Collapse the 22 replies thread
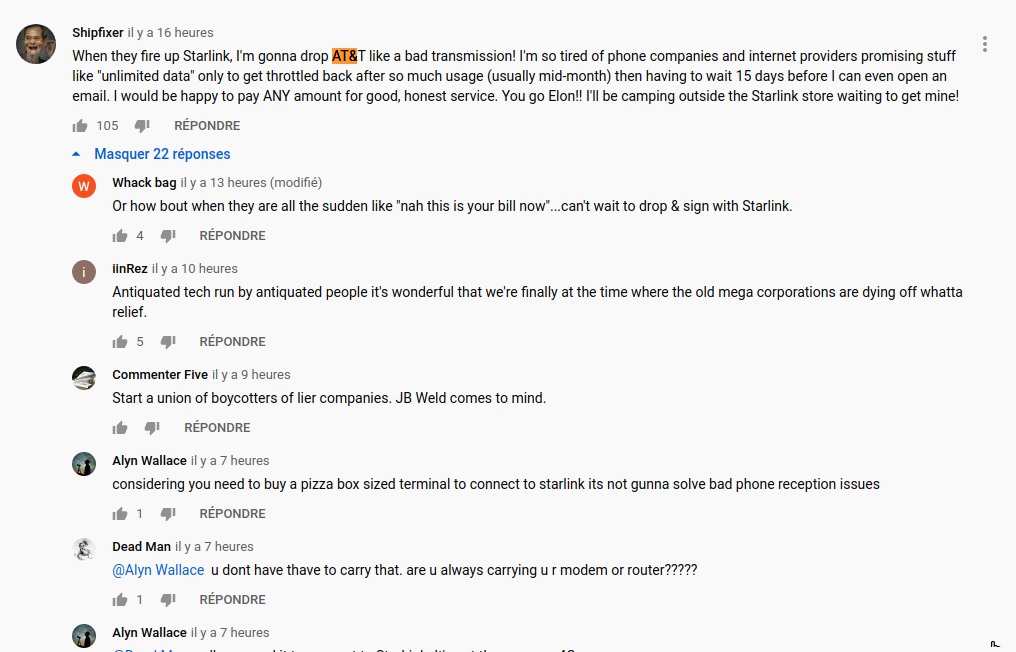The width and height of the screenshot is (1016, 652). pos(162,154)
